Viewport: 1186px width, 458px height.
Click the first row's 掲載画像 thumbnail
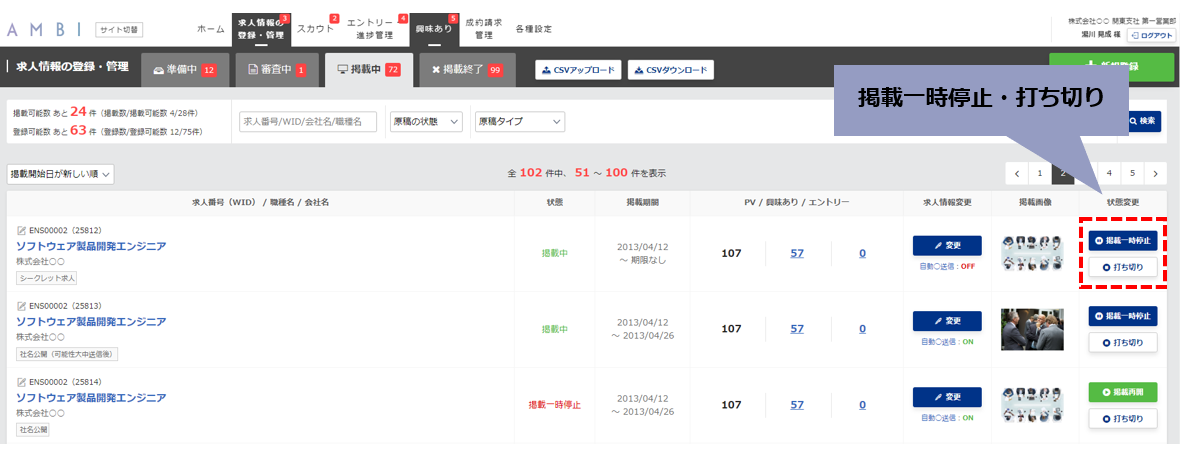pyautogui.click(x=1032, y=253)
